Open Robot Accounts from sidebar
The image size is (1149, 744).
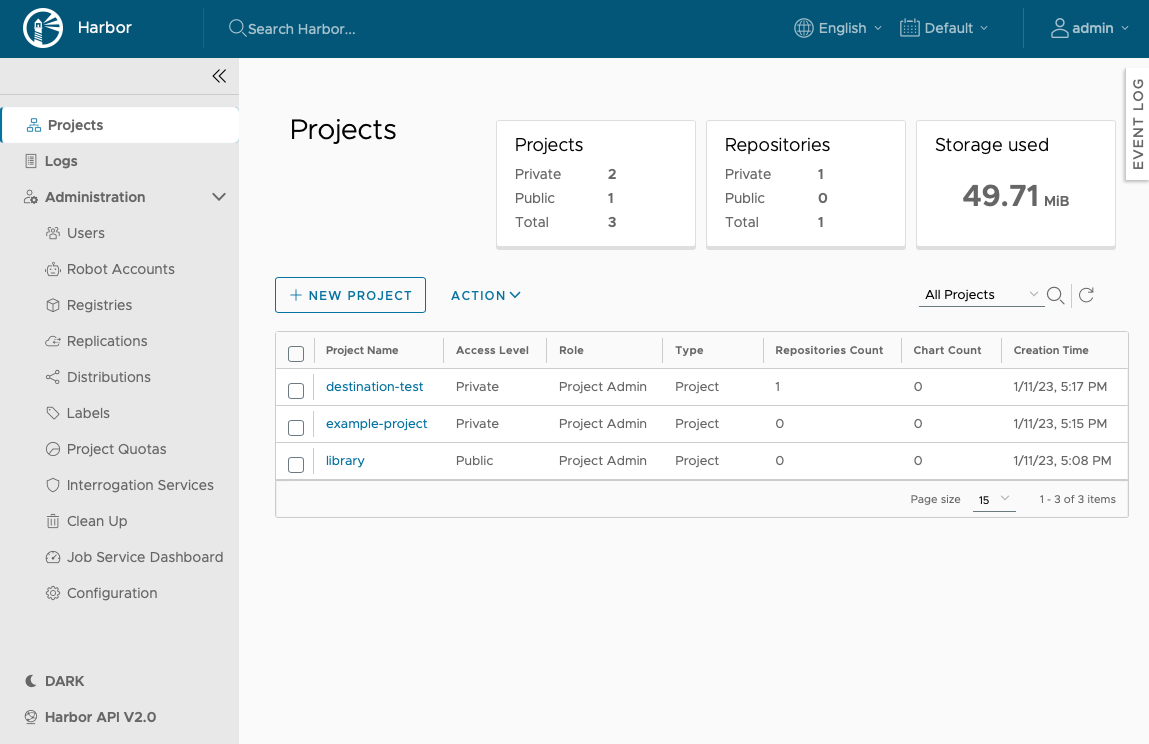coord(120,269)
